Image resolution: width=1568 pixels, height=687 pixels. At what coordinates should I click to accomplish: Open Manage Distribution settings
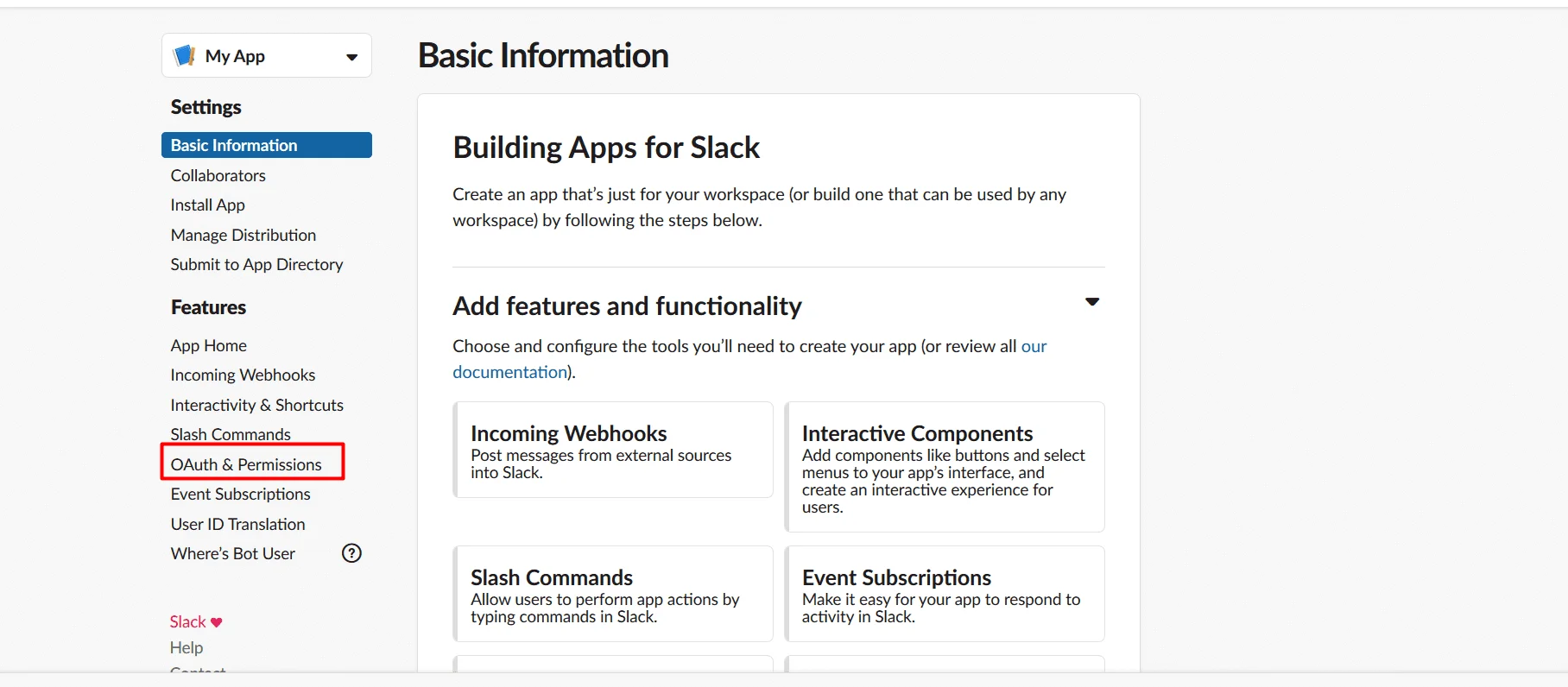[243, 235]
